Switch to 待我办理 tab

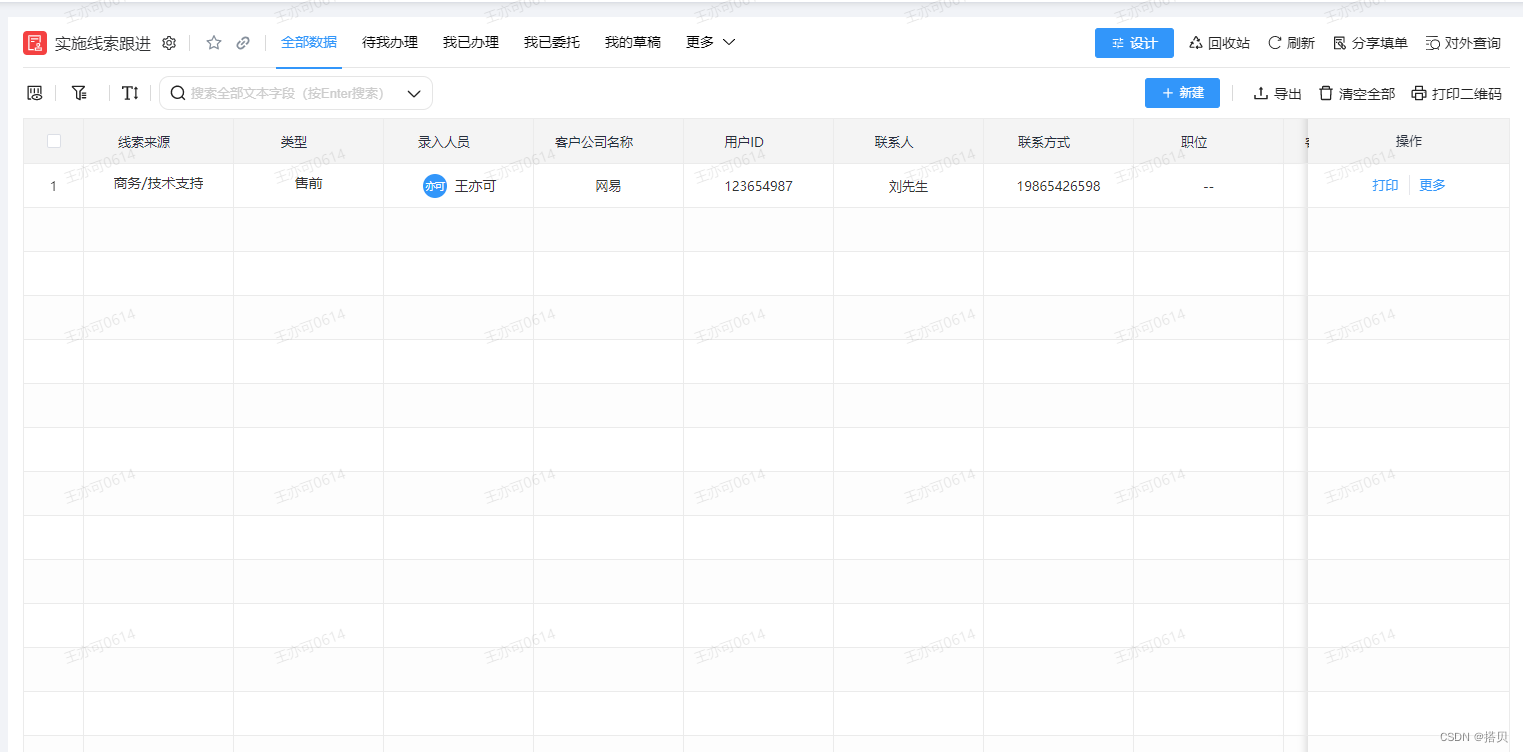coord(390,42)
